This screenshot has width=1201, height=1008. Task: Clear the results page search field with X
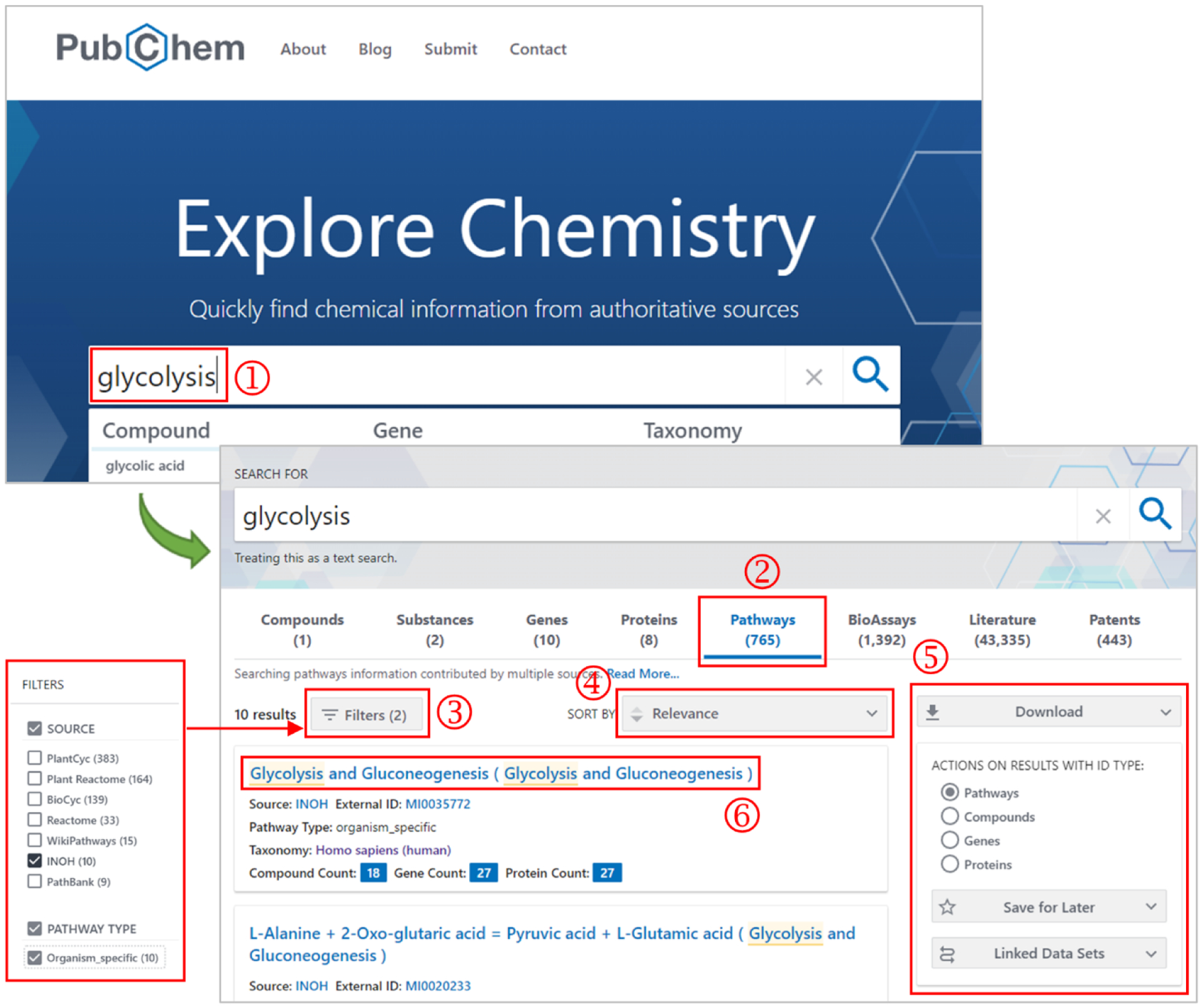coord(1103,516)
